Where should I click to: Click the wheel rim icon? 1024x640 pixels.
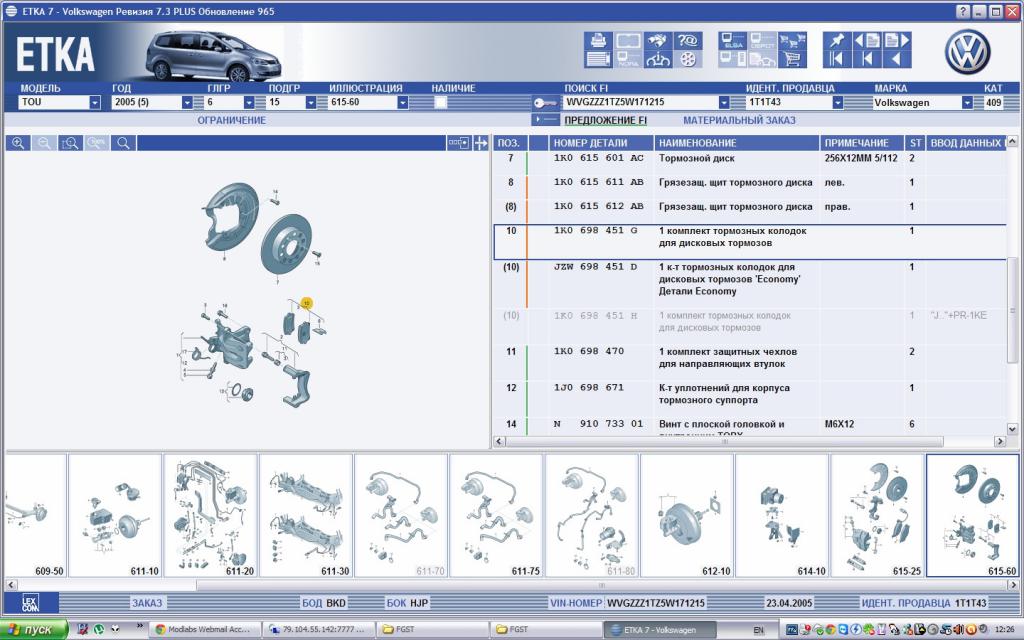pyautogui.click(x=687, y=59)
